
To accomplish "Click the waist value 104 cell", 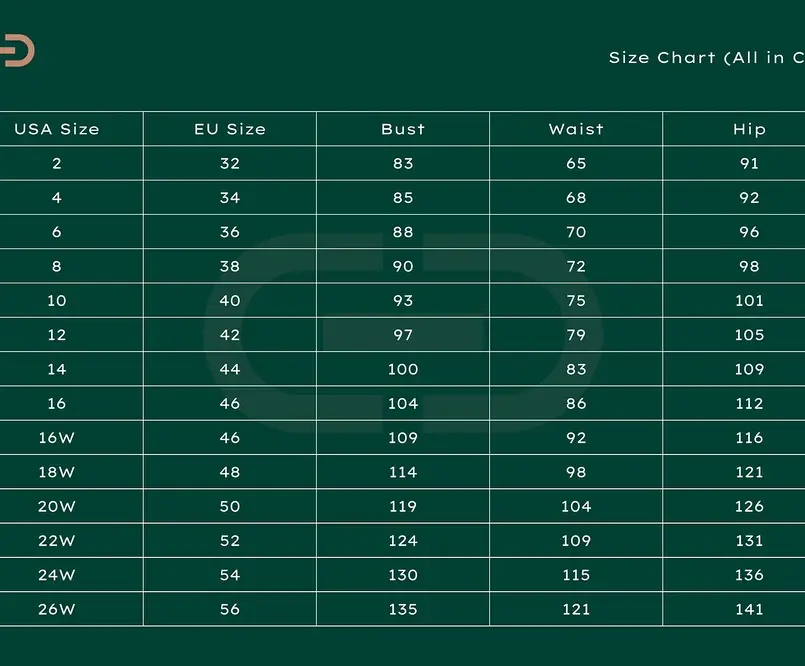I will pos(576,506).
